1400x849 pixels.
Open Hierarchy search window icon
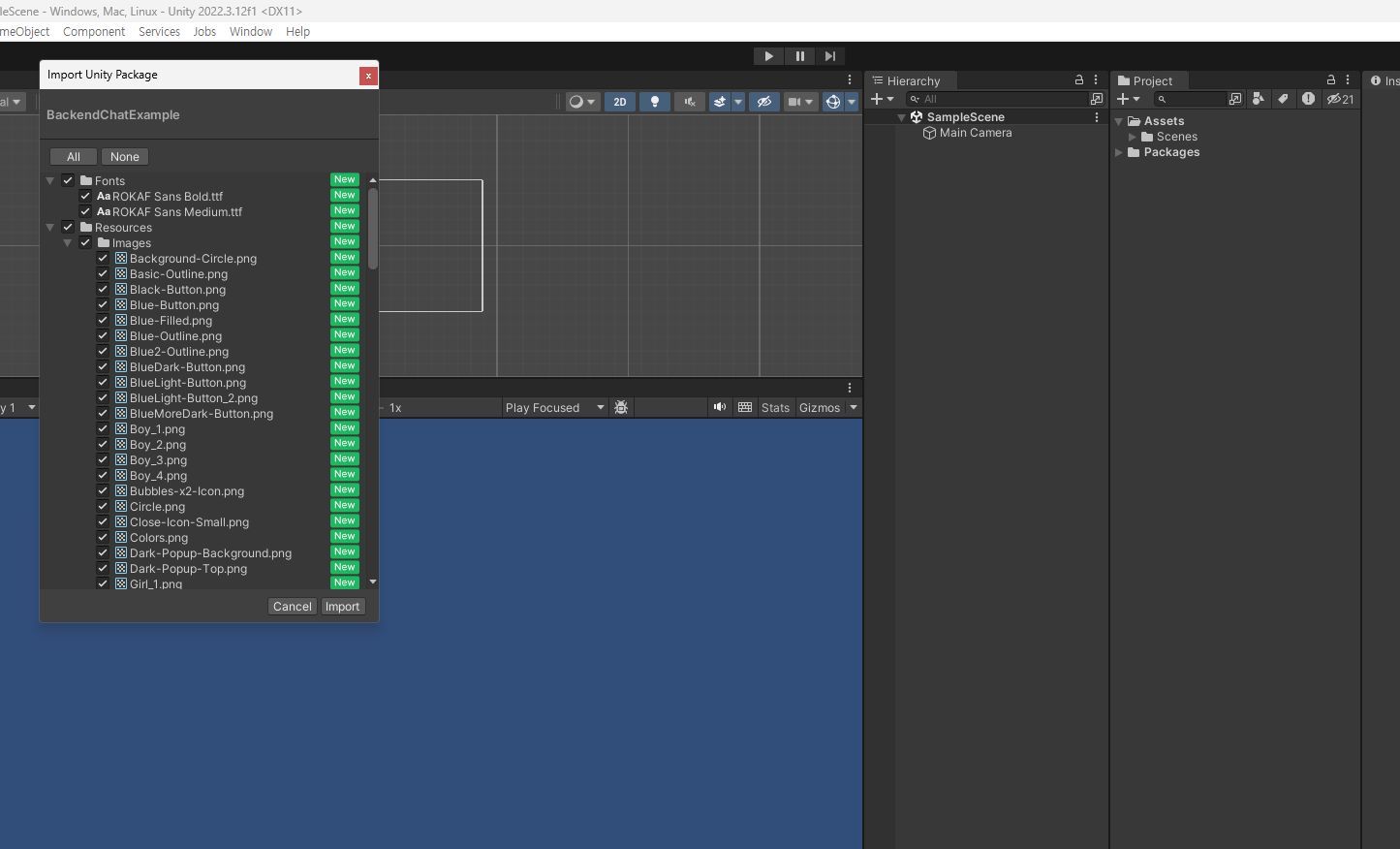1097,99
